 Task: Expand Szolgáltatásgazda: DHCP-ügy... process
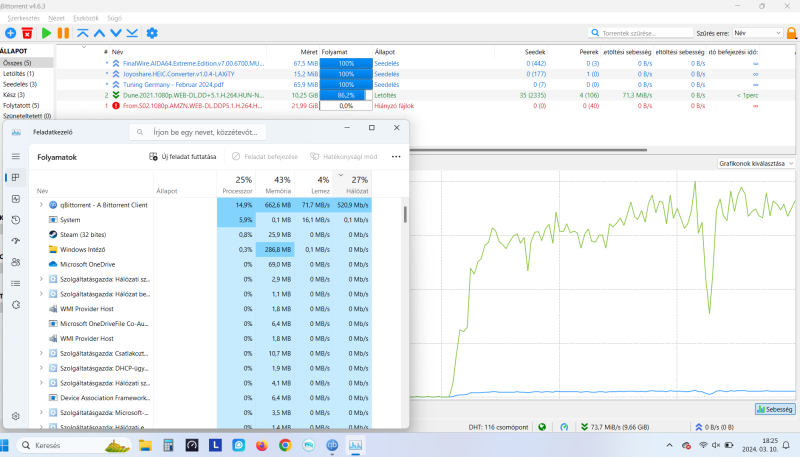(41, 368)
